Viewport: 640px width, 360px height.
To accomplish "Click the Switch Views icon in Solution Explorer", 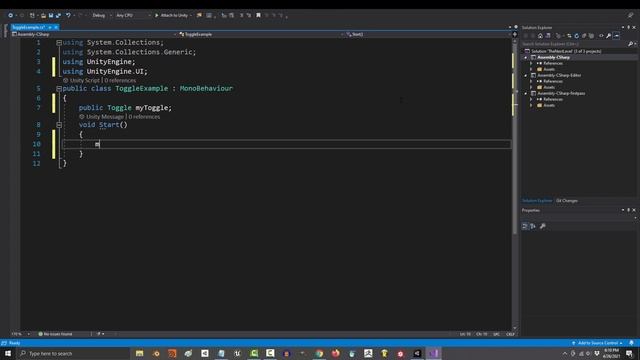I will (548, 36).
